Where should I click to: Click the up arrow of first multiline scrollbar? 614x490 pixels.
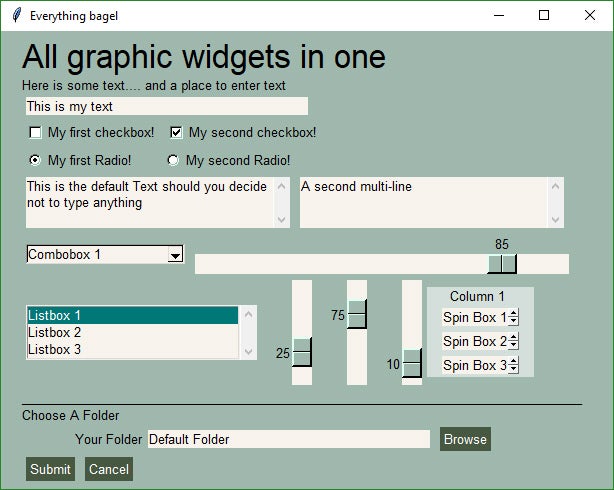click(x=282, y=186)
